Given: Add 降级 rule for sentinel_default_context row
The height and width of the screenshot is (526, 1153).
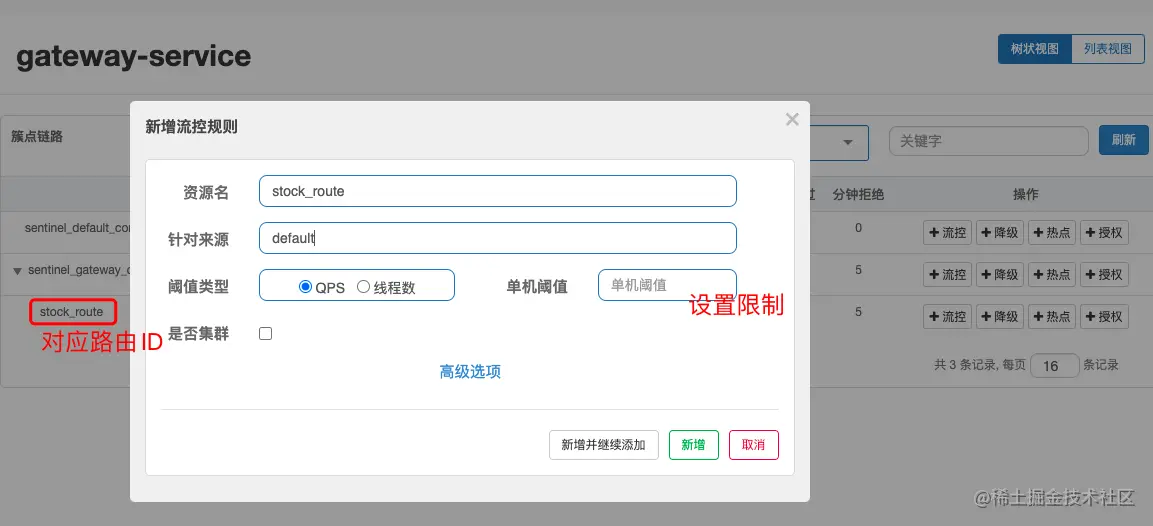Looking at the screenshot, I should point(1000,232).
